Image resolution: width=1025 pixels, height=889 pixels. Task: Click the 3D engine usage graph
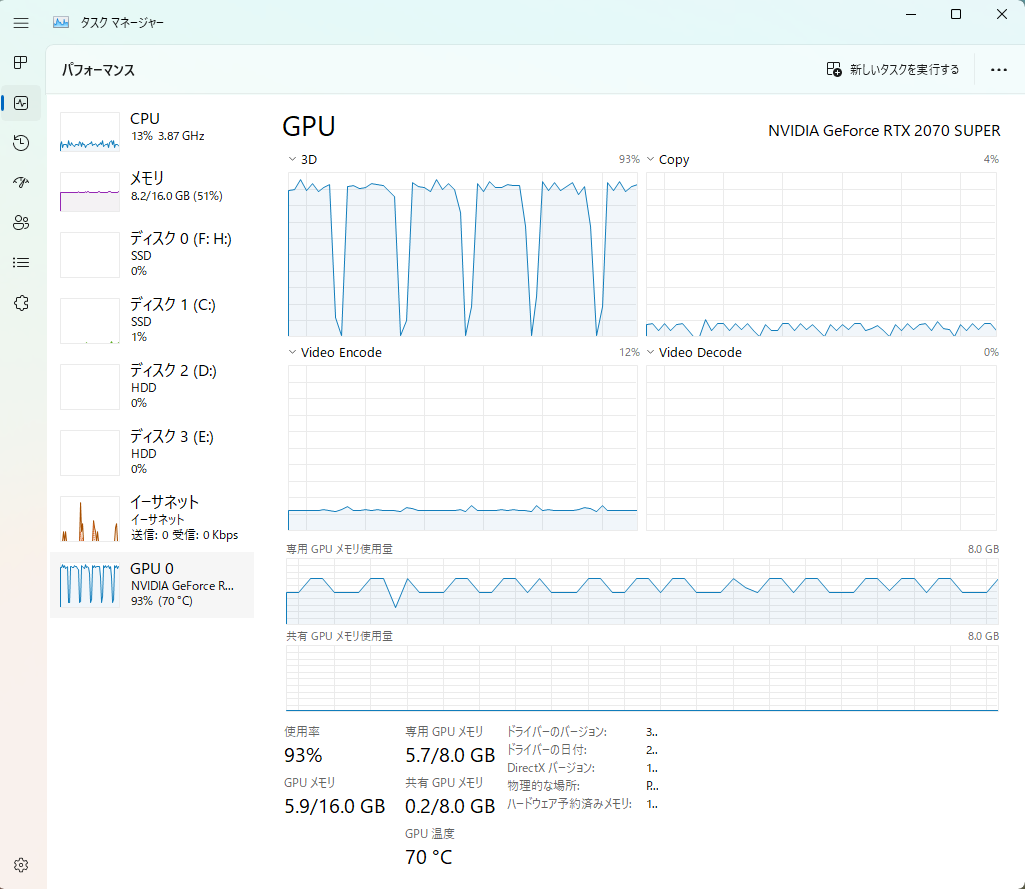[462, 254]
